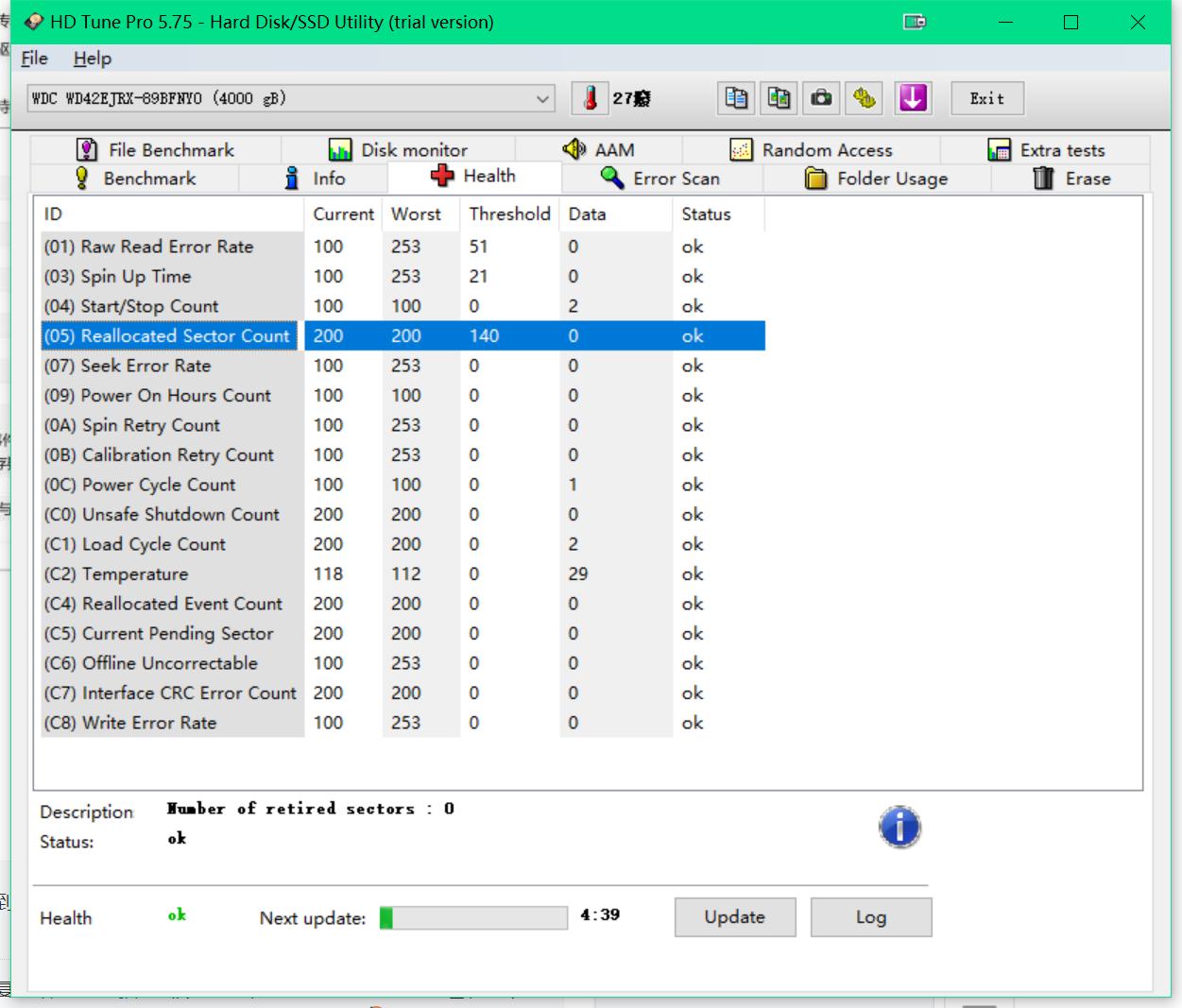Image resolution: width=1182 pixels, height=1008 pixels.
Task: Click the purple down-arrow icon
Action: pos(913,98)
